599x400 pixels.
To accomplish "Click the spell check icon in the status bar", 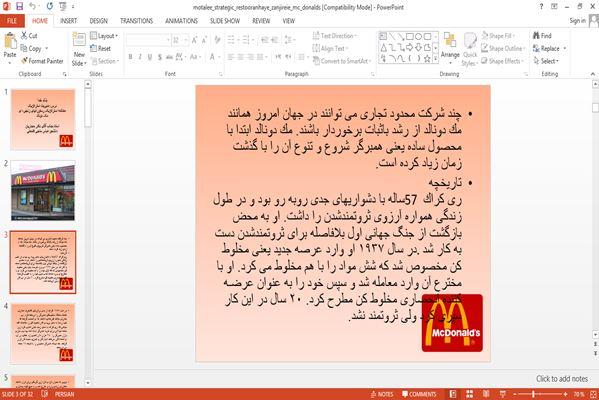I will point(44,394).
